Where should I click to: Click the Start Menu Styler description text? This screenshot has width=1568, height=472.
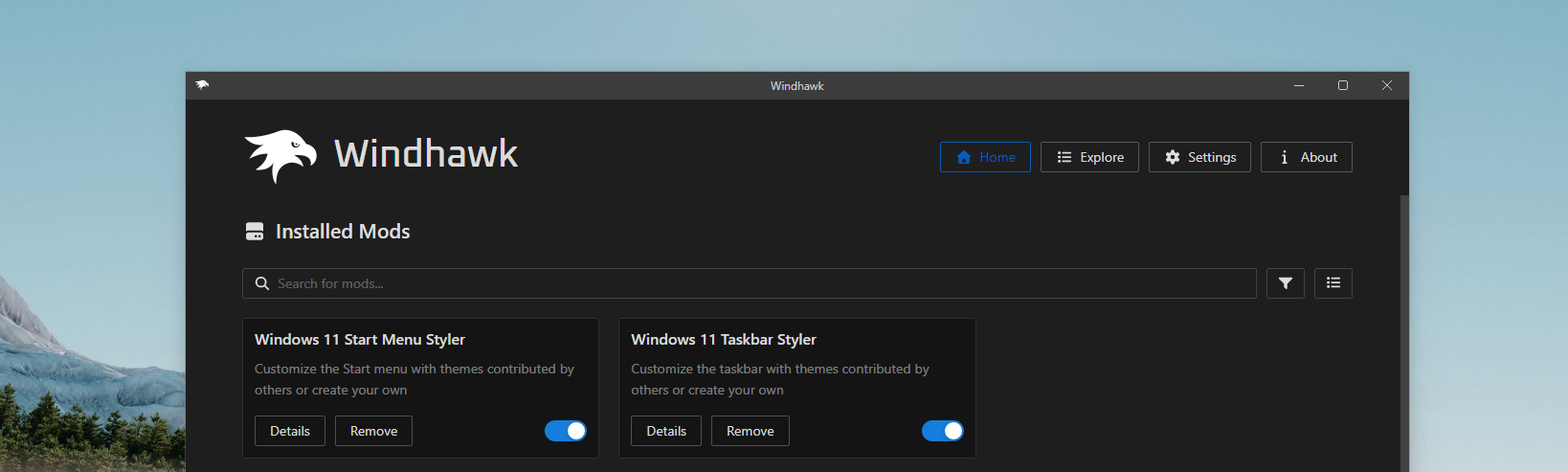[x=414, y=379]
